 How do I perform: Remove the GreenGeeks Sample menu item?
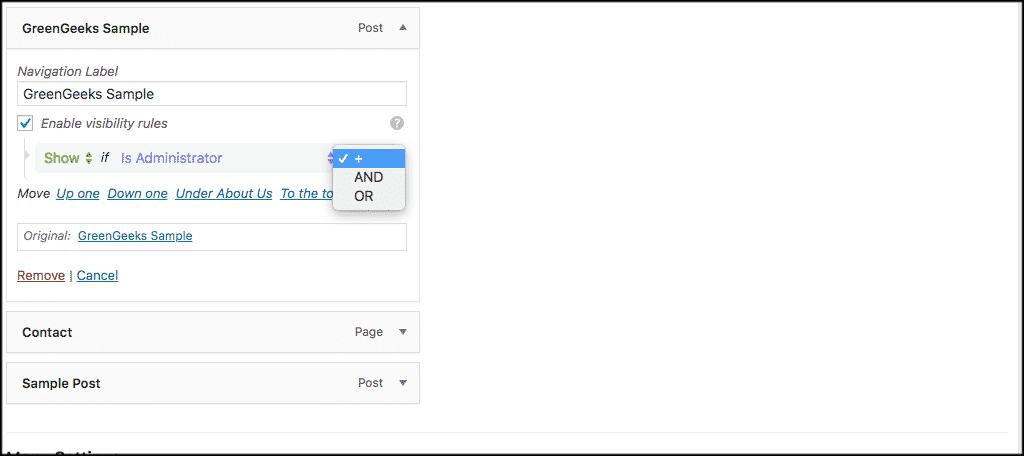coord(41,276)
